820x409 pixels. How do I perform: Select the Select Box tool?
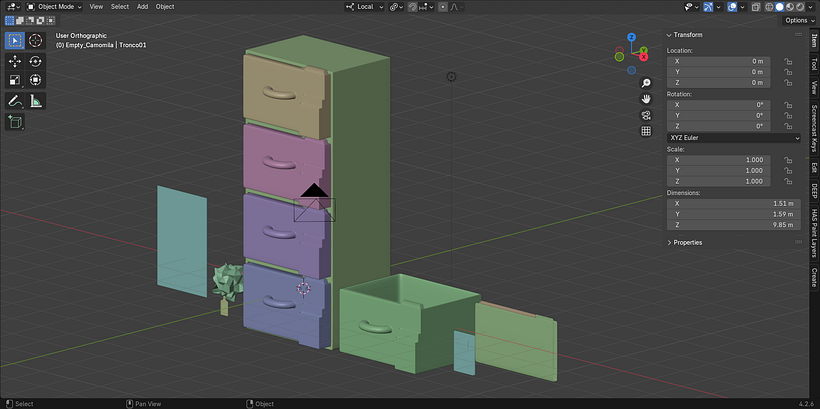click(x=15, y=40)
